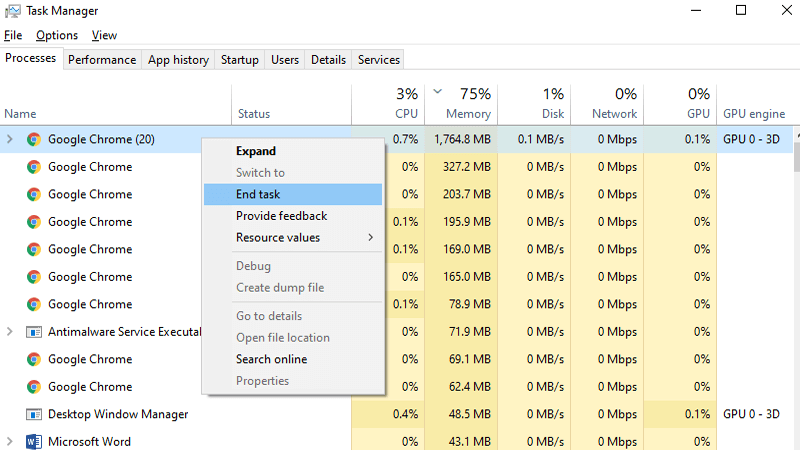Click Chrome icon in the 78.9 MB row
The width and height of the screenshot is (800, 450).
[x=34, y=305]
